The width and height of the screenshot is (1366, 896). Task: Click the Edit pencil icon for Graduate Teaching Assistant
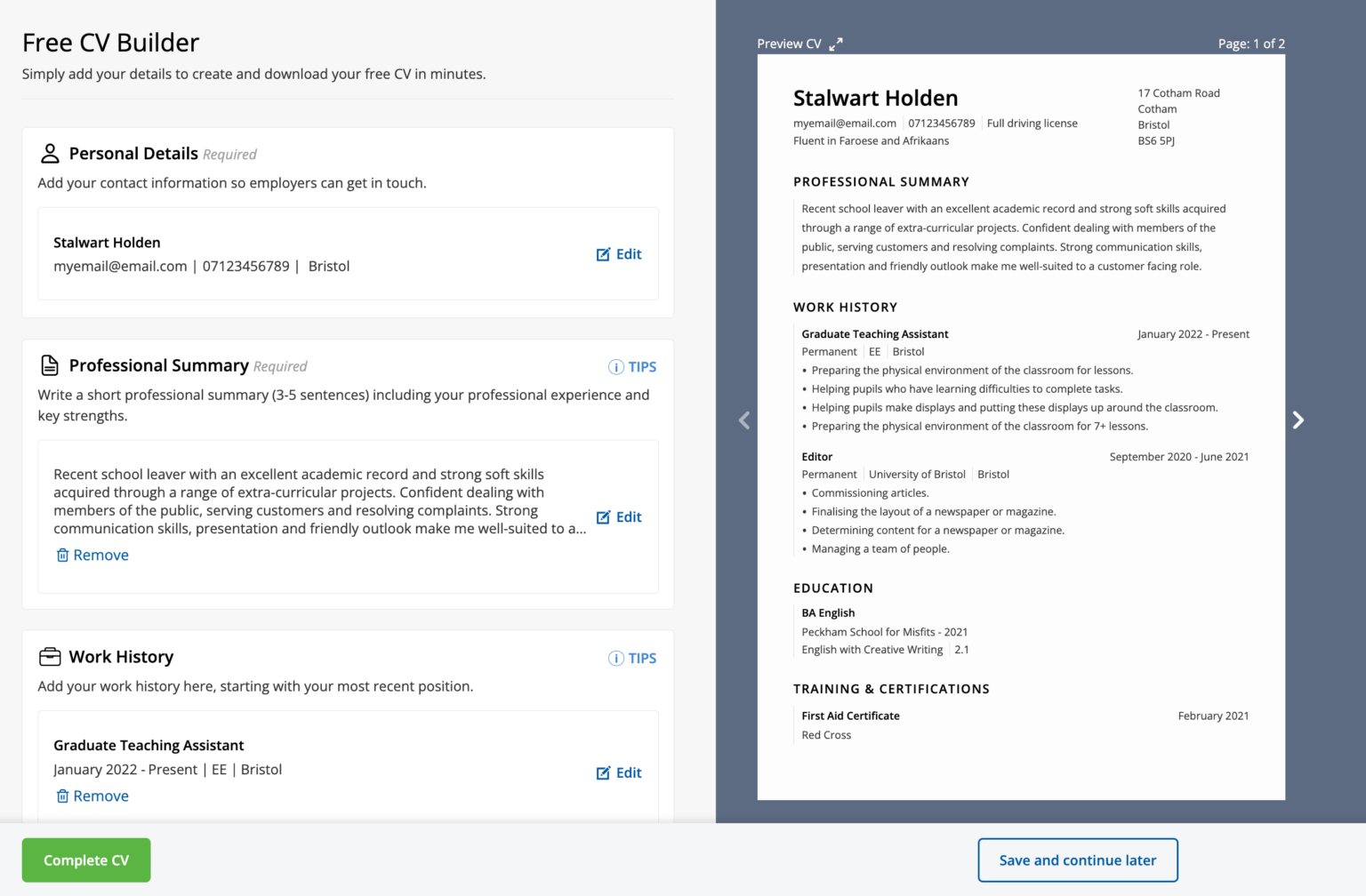coord(604,772)
